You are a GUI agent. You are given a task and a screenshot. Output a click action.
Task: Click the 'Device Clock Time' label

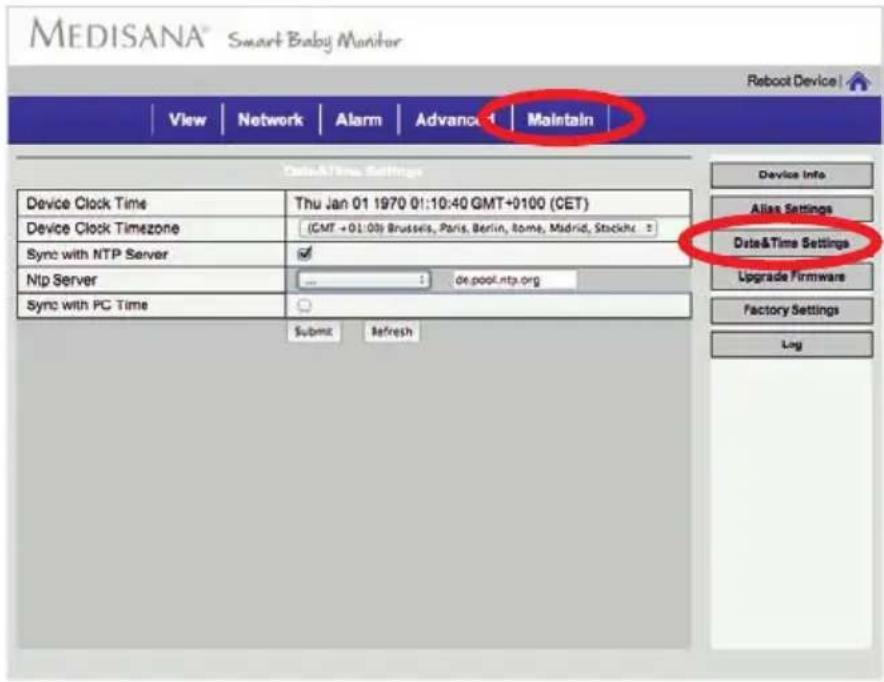pos(86,203)
